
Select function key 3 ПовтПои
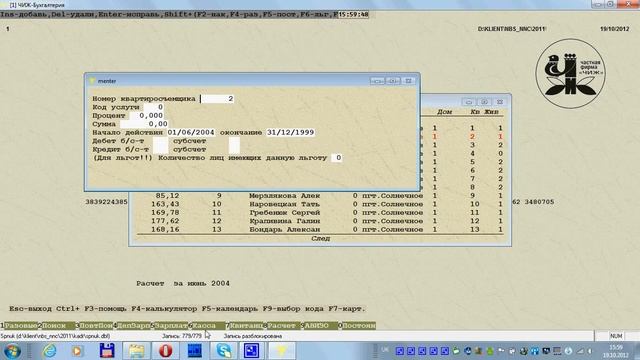pyautogui.click(x=96, y=326)
